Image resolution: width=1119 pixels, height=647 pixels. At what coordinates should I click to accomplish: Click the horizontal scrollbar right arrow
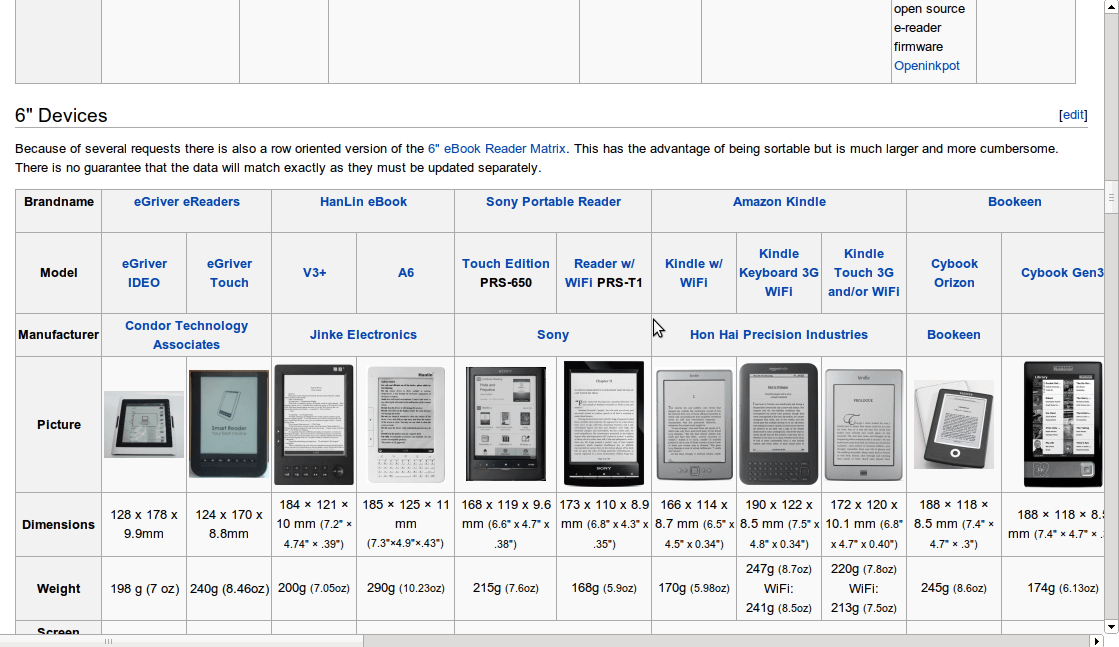point(1098,641)
